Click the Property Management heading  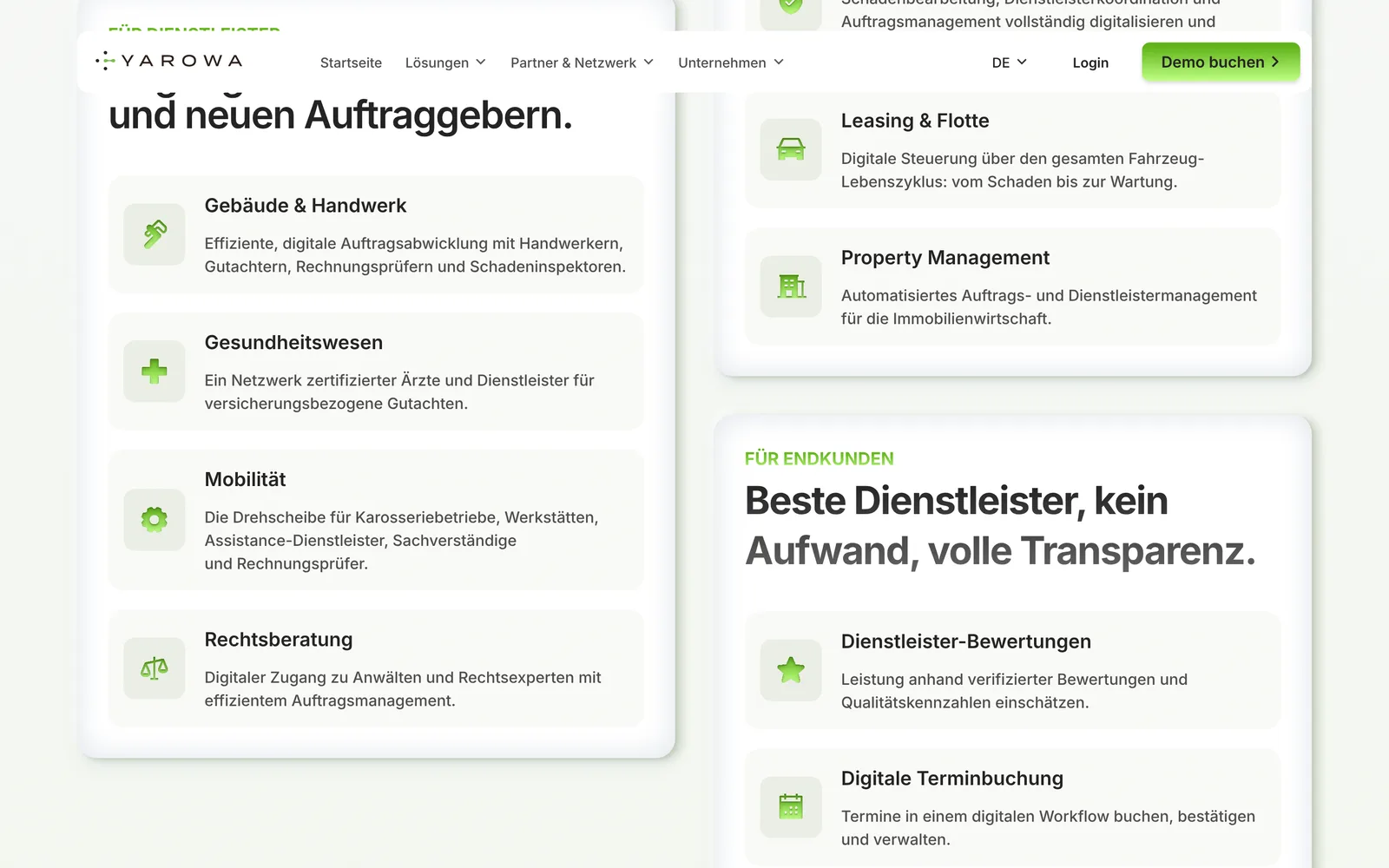point(945,258)
